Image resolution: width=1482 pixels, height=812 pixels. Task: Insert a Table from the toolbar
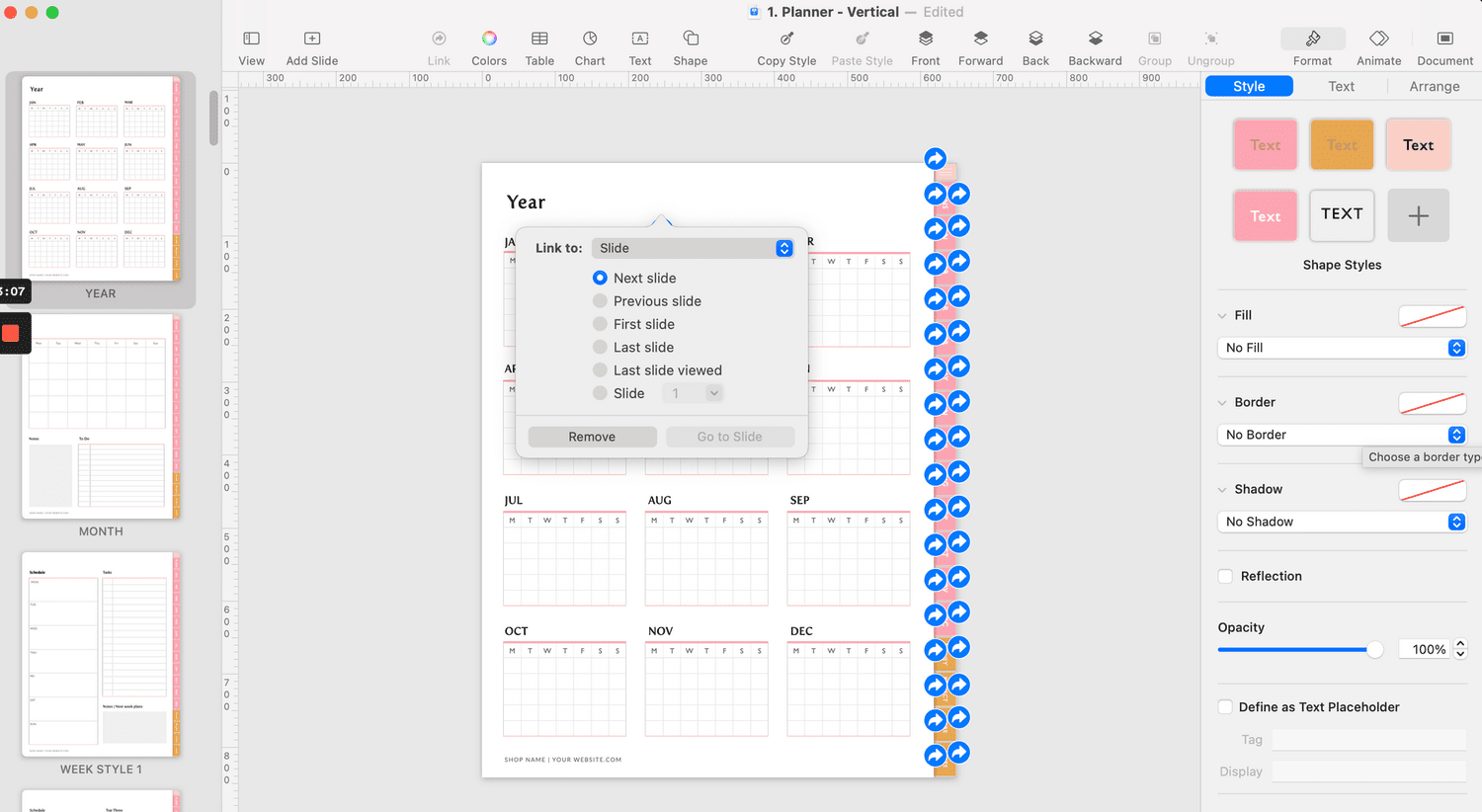(x=539, y=44)
